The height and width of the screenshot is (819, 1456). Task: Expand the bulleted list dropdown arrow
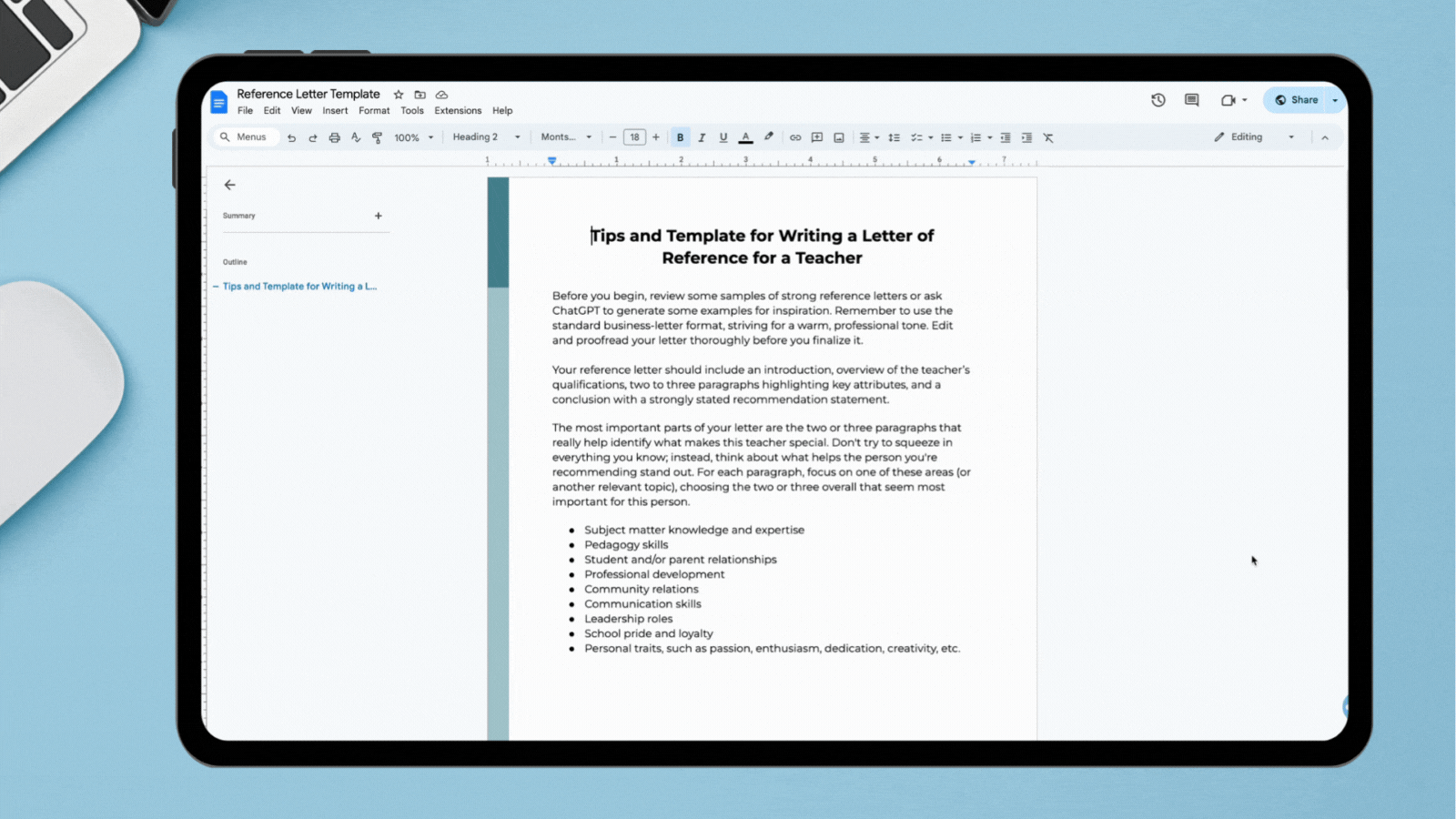point(960,138)
